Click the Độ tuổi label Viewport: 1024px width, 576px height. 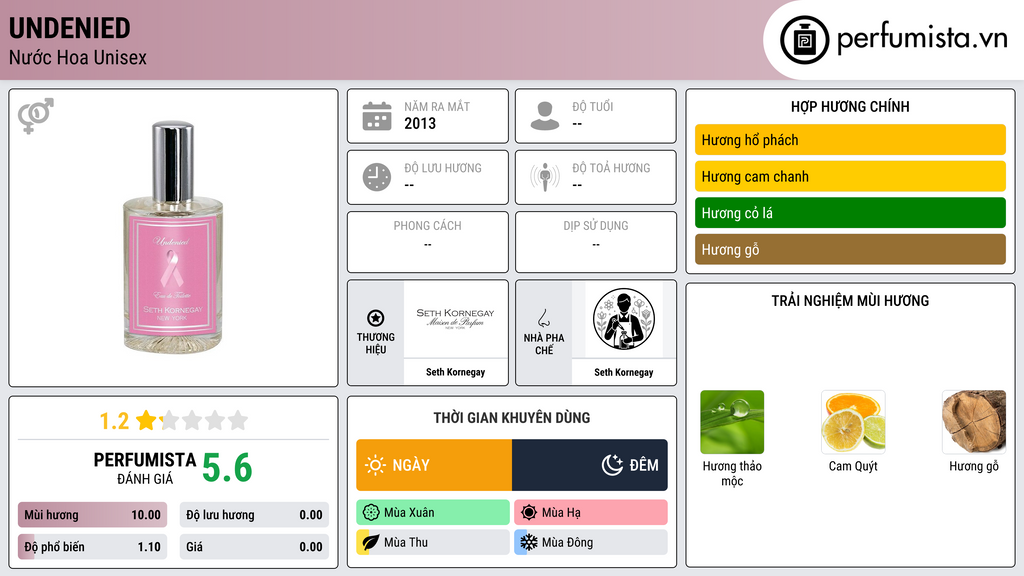coord(592,106)
